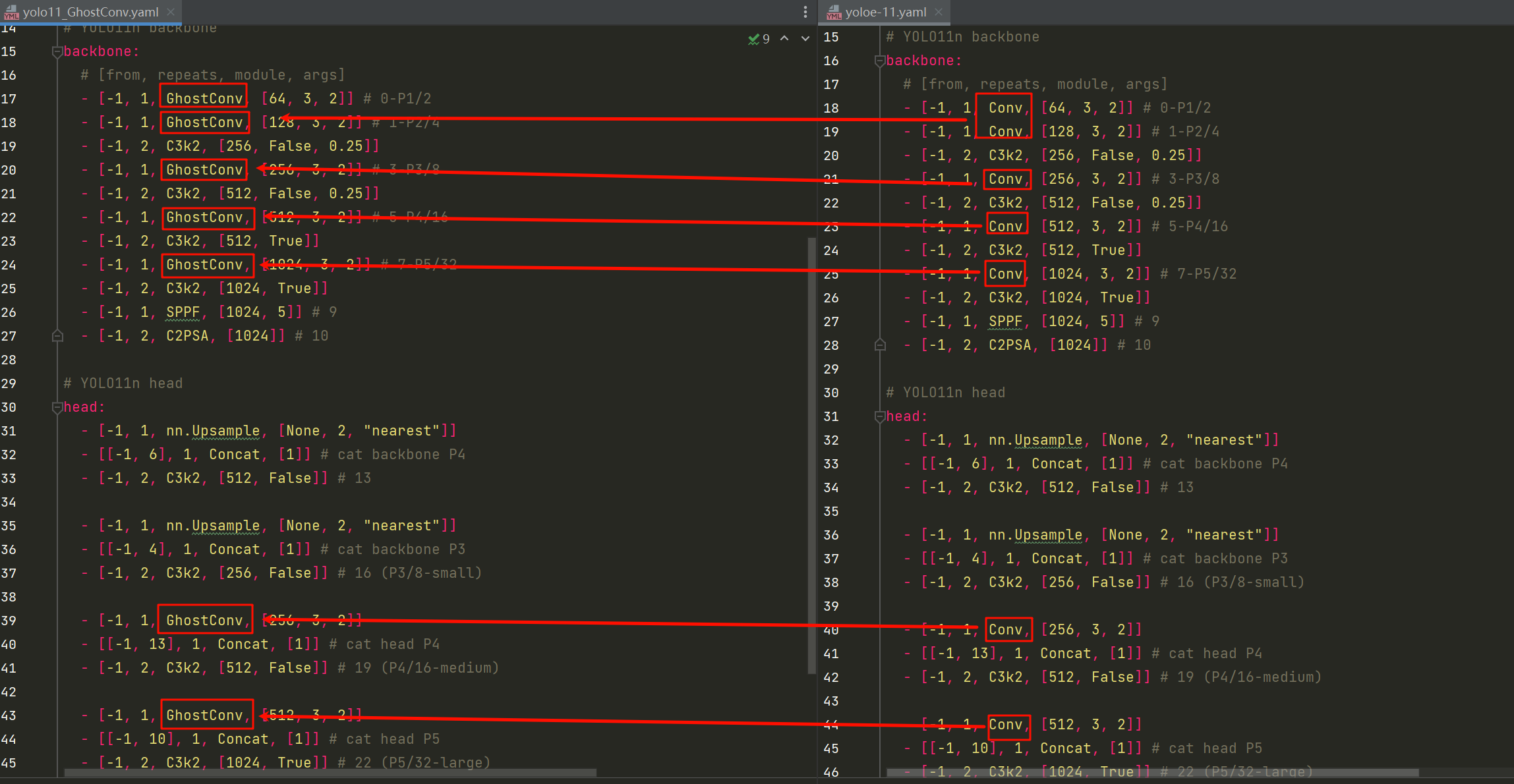
Task: Click the fold end marker at line 28 in yoloe-11.yaml
Action: point(879,345)
